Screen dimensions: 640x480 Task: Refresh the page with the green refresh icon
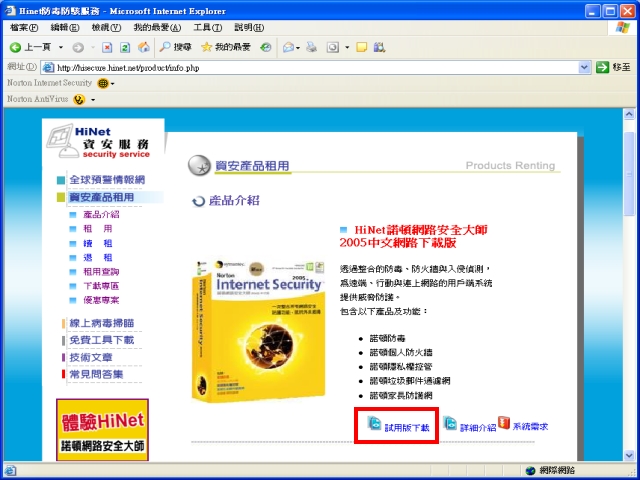pos(125,48)
